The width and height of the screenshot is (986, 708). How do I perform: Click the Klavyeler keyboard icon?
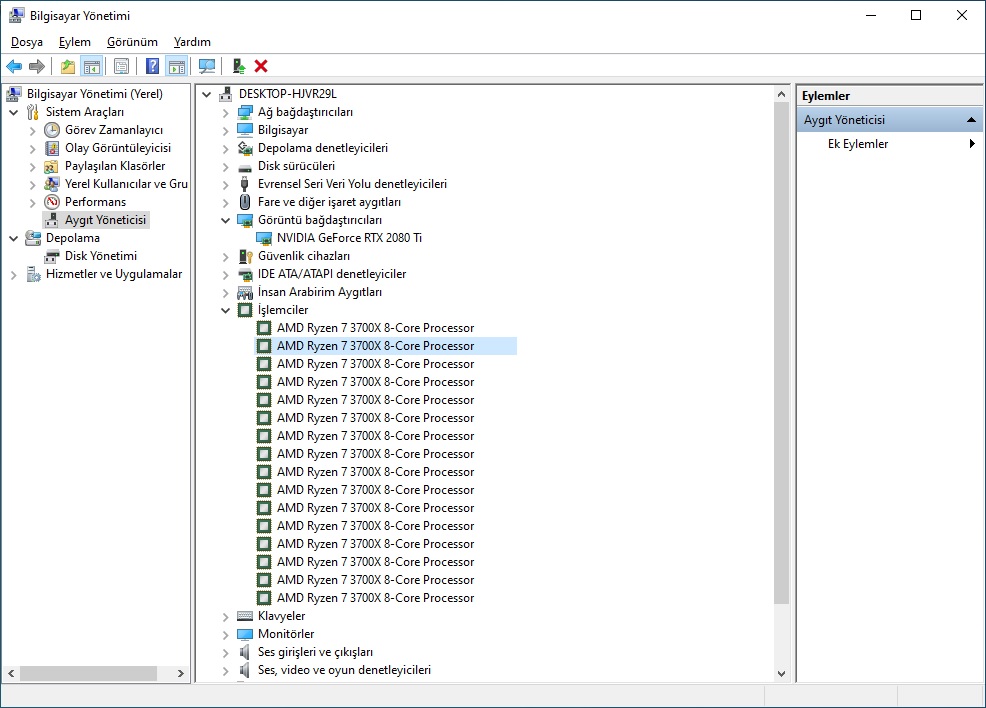tap(245, 616)
